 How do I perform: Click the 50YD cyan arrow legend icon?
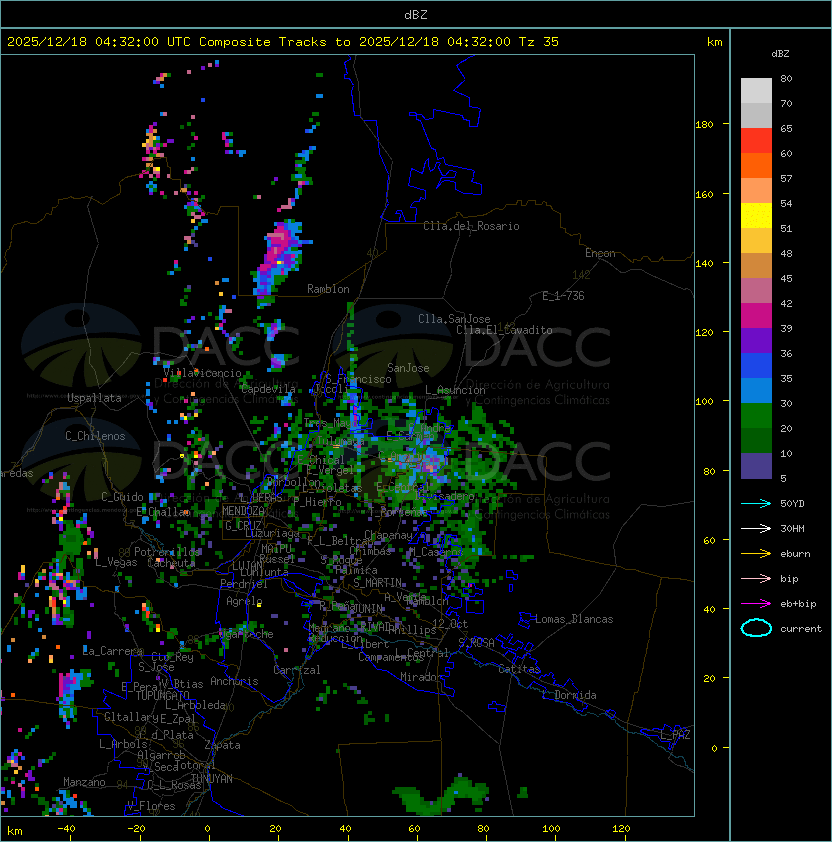click(x=756, y=504)
